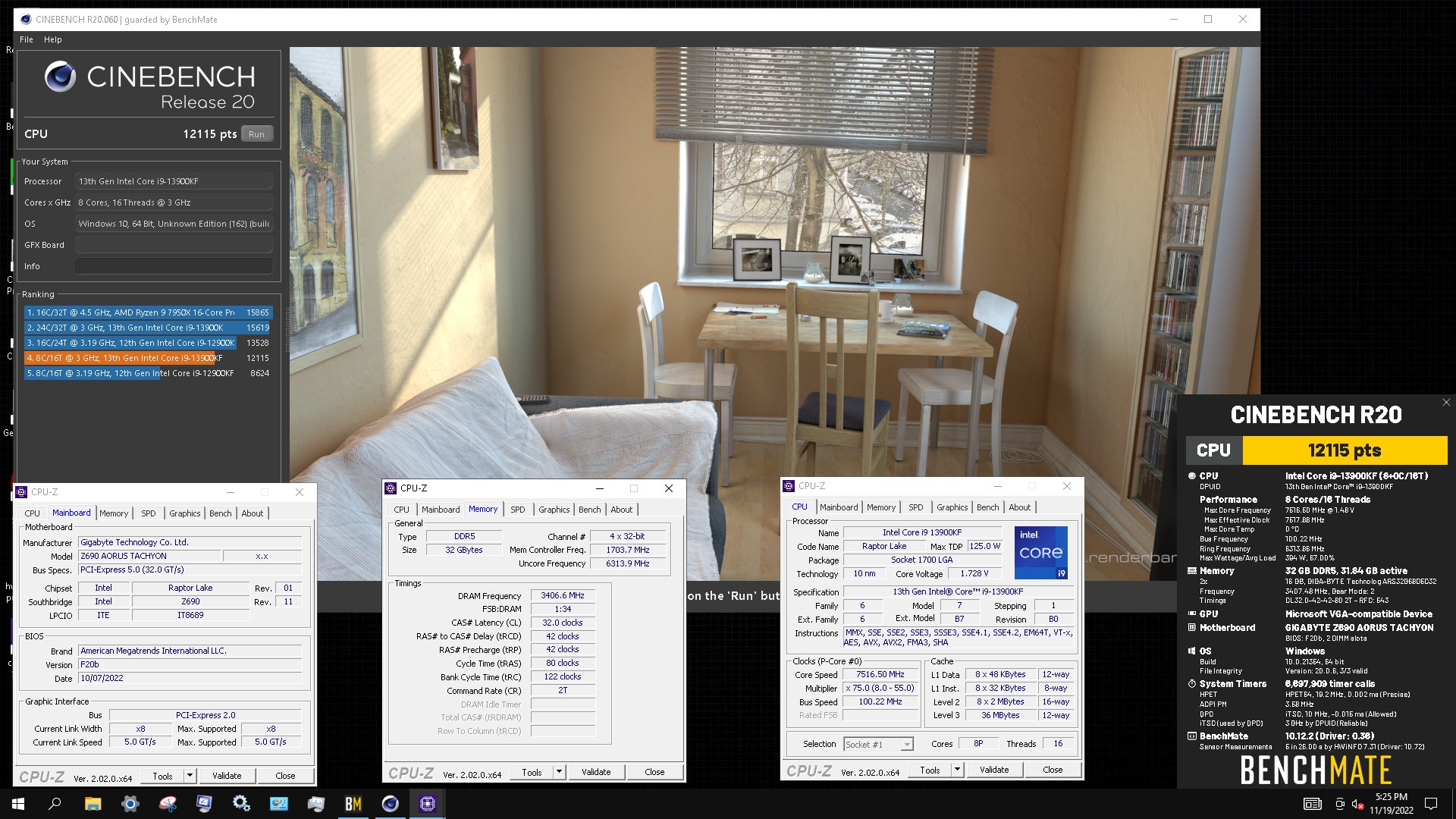Click the CPU-Z icon in right window titlebar

pyautogui.click(x=789, y=486)
